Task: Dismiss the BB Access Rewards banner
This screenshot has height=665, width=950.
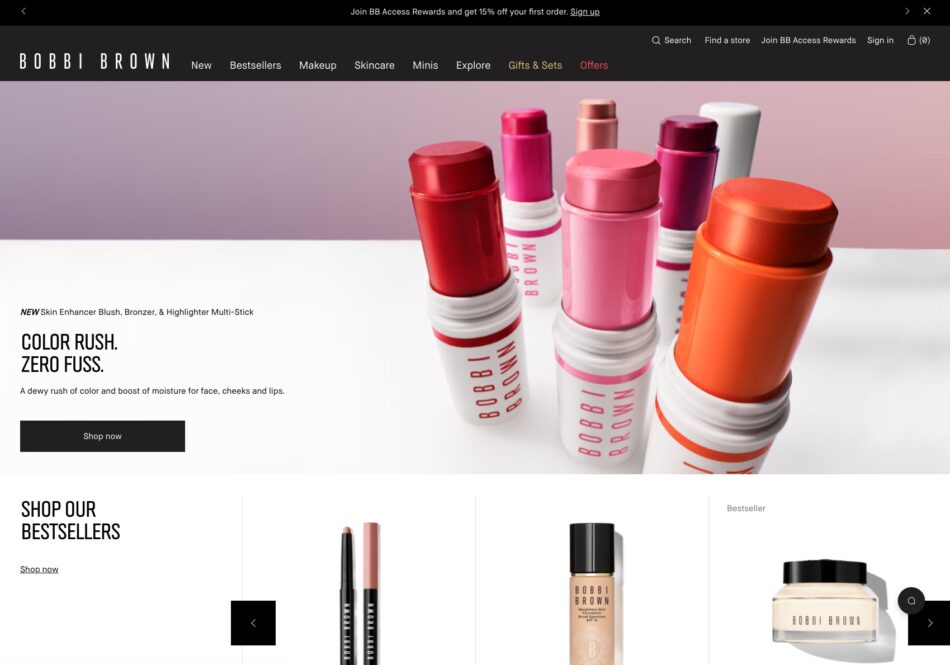Action: click(926, 11)
